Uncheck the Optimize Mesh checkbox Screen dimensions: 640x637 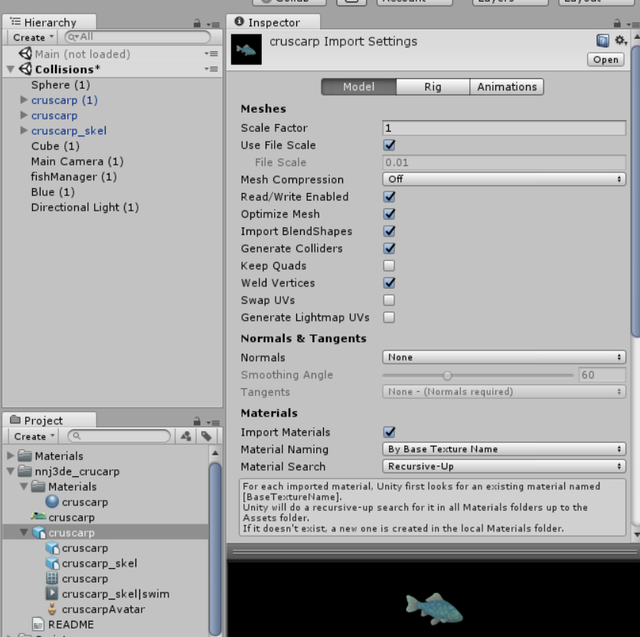point(389,214)
